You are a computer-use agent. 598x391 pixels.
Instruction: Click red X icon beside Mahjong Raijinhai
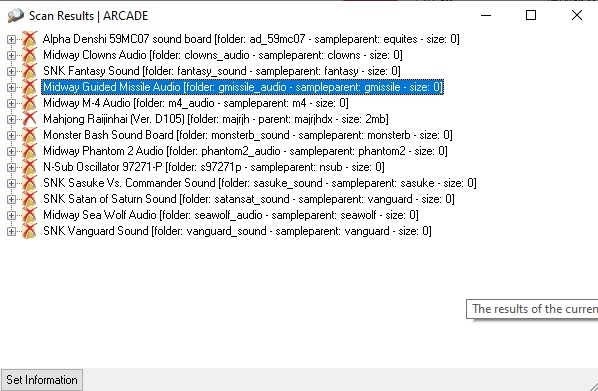coord(29,119)
